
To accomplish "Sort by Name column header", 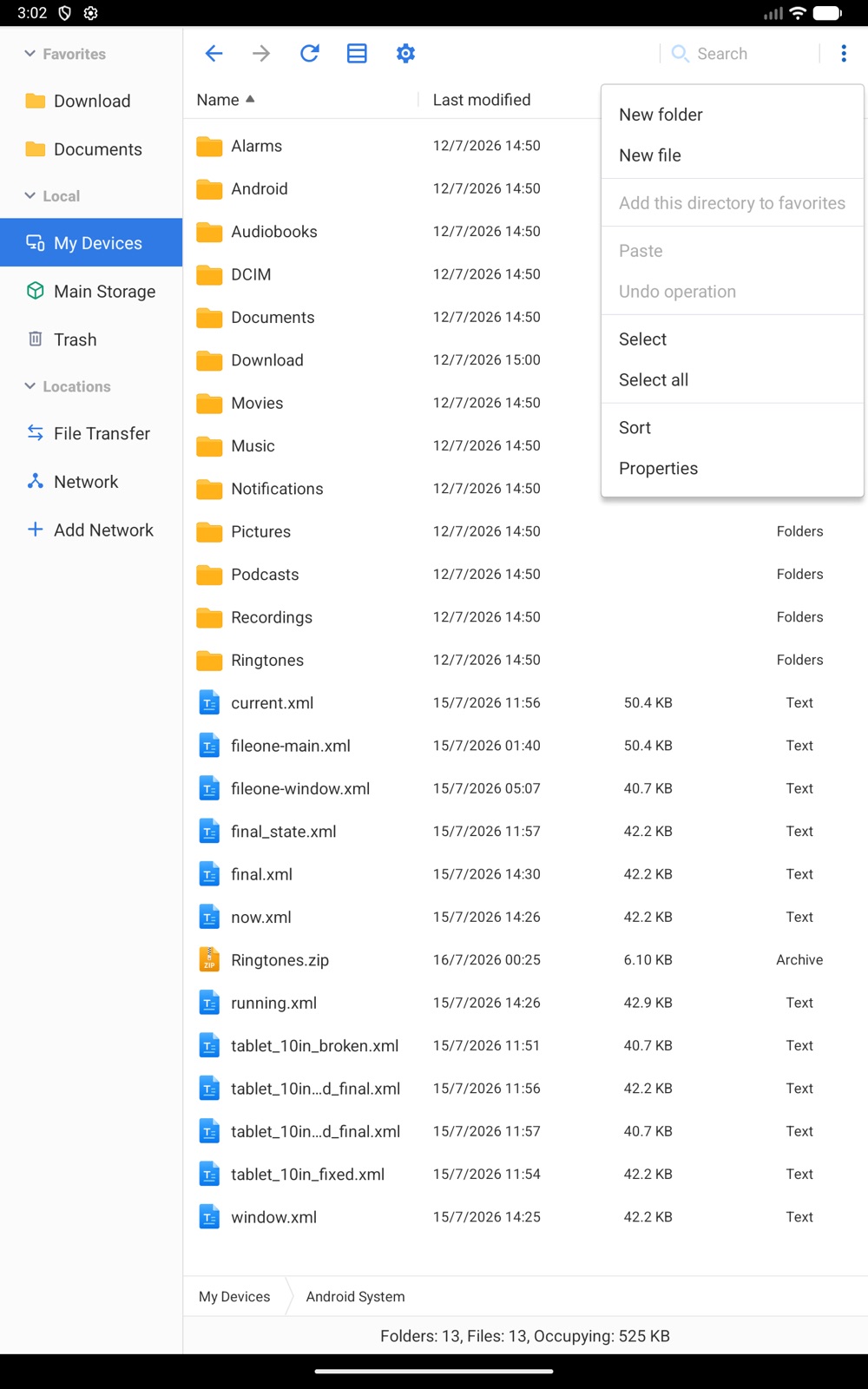I will pyautogui.click(x=226, y=100).
